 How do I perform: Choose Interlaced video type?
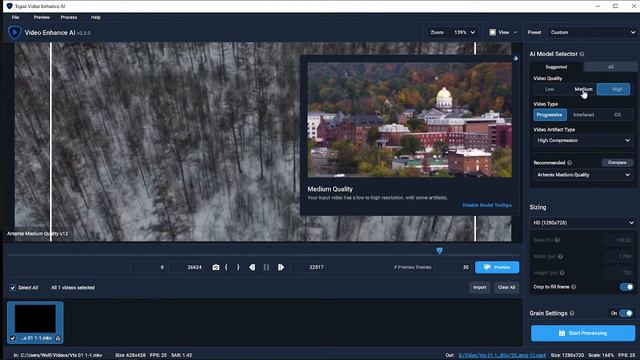click(583, 115)
